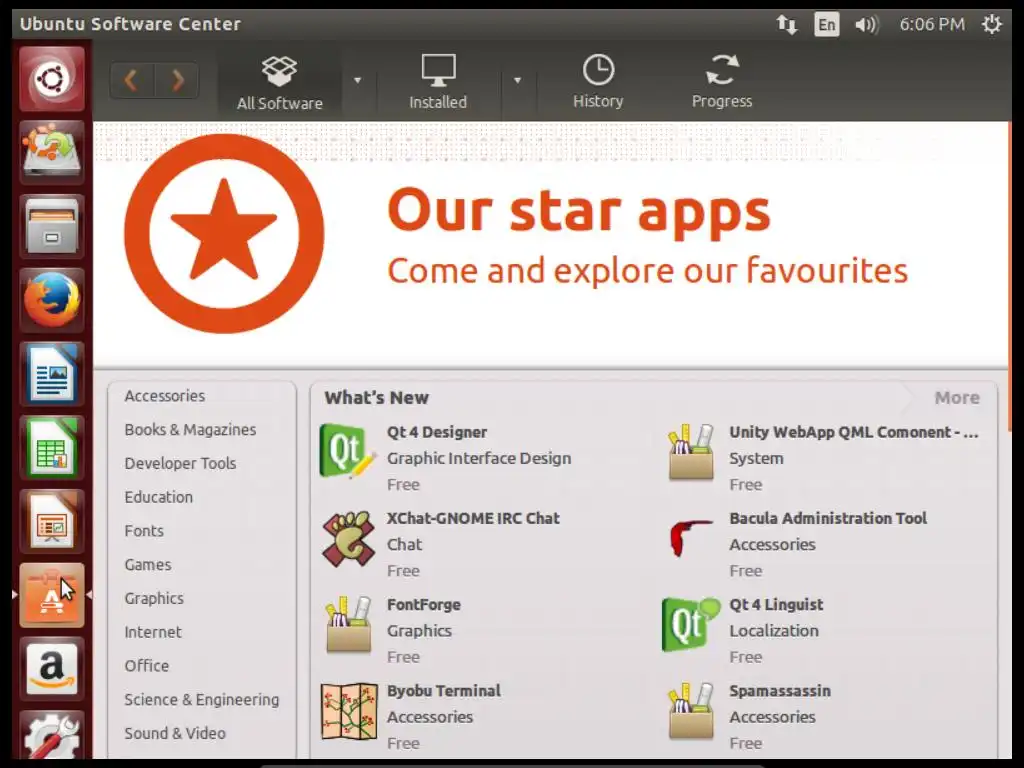The height and width of the screenshot is (768, 1024).
Task: Open the Books & Magazines category
Action: click(x=190, y=430)
